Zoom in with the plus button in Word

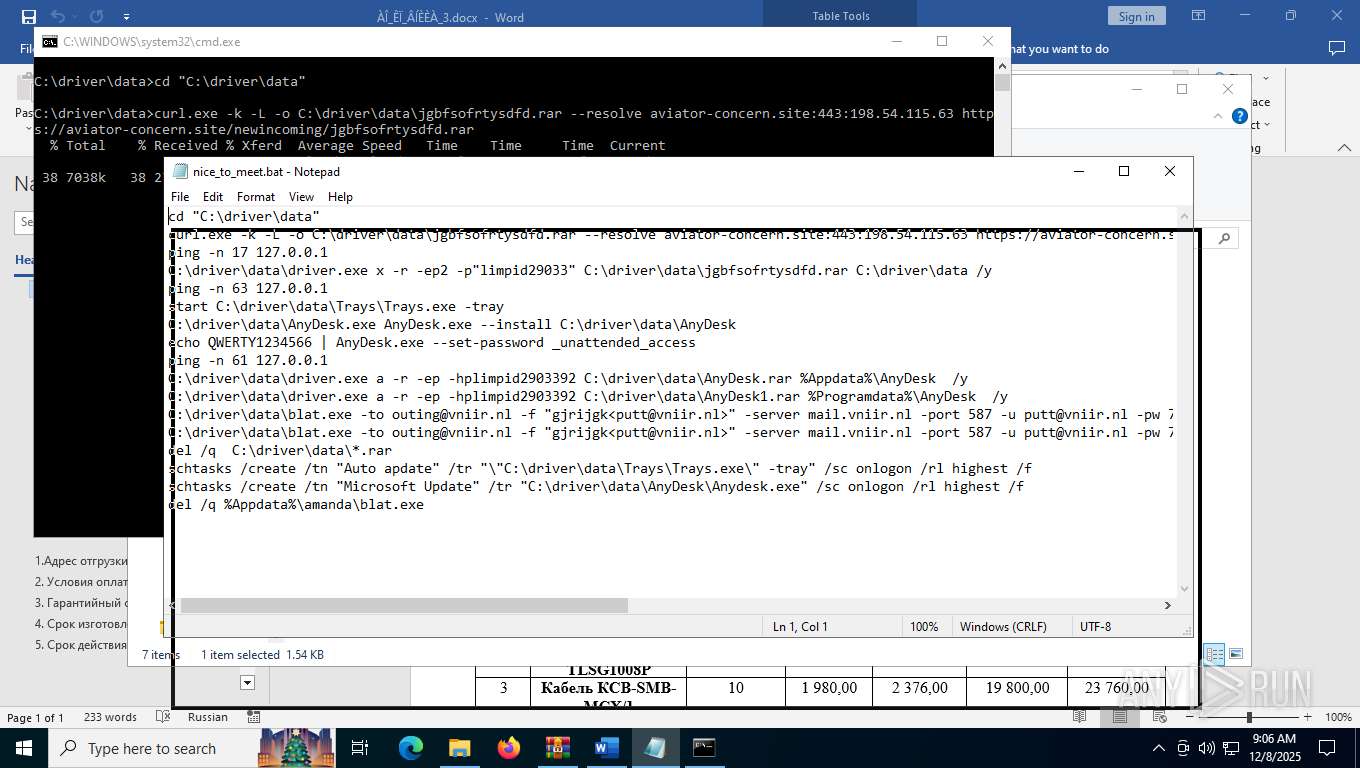tap(1307, 717)
